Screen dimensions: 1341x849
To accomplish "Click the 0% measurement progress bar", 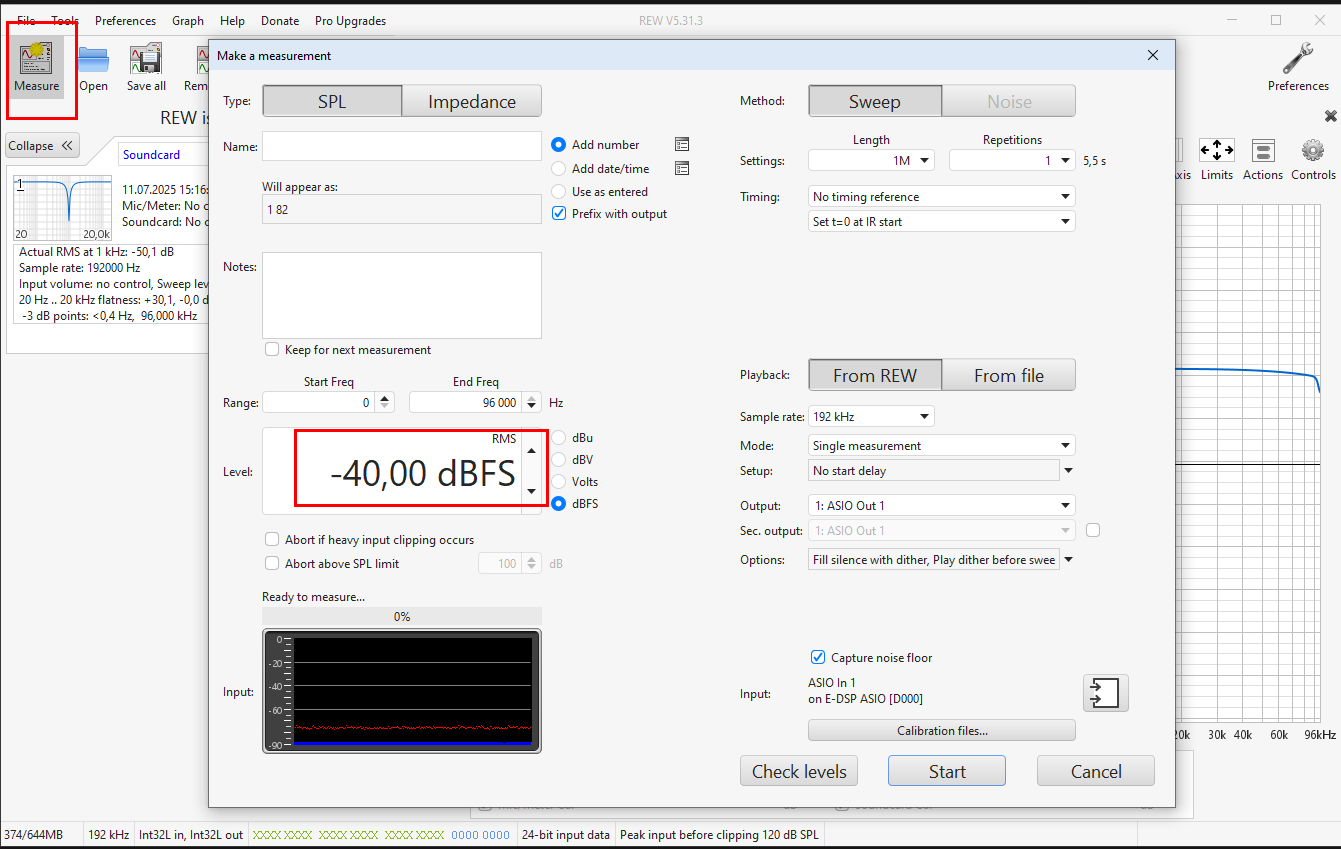I will click(x=402, y=617).
